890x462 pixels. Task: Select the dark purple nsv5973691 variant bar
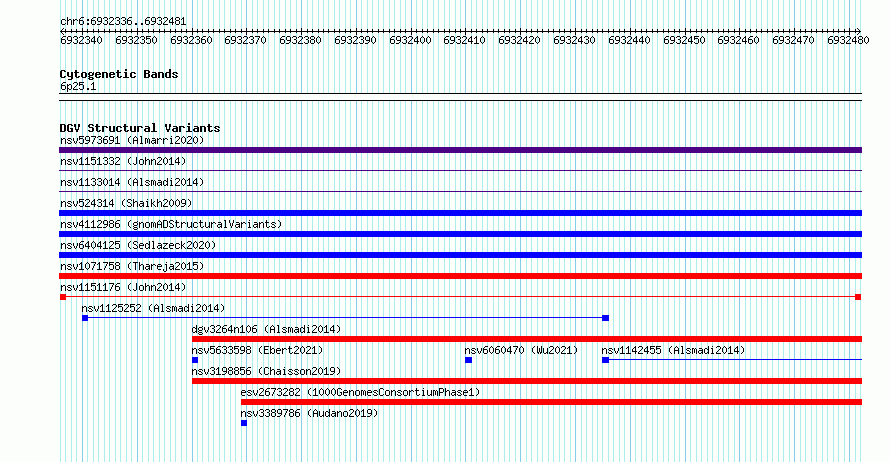(x=460, y=150)
